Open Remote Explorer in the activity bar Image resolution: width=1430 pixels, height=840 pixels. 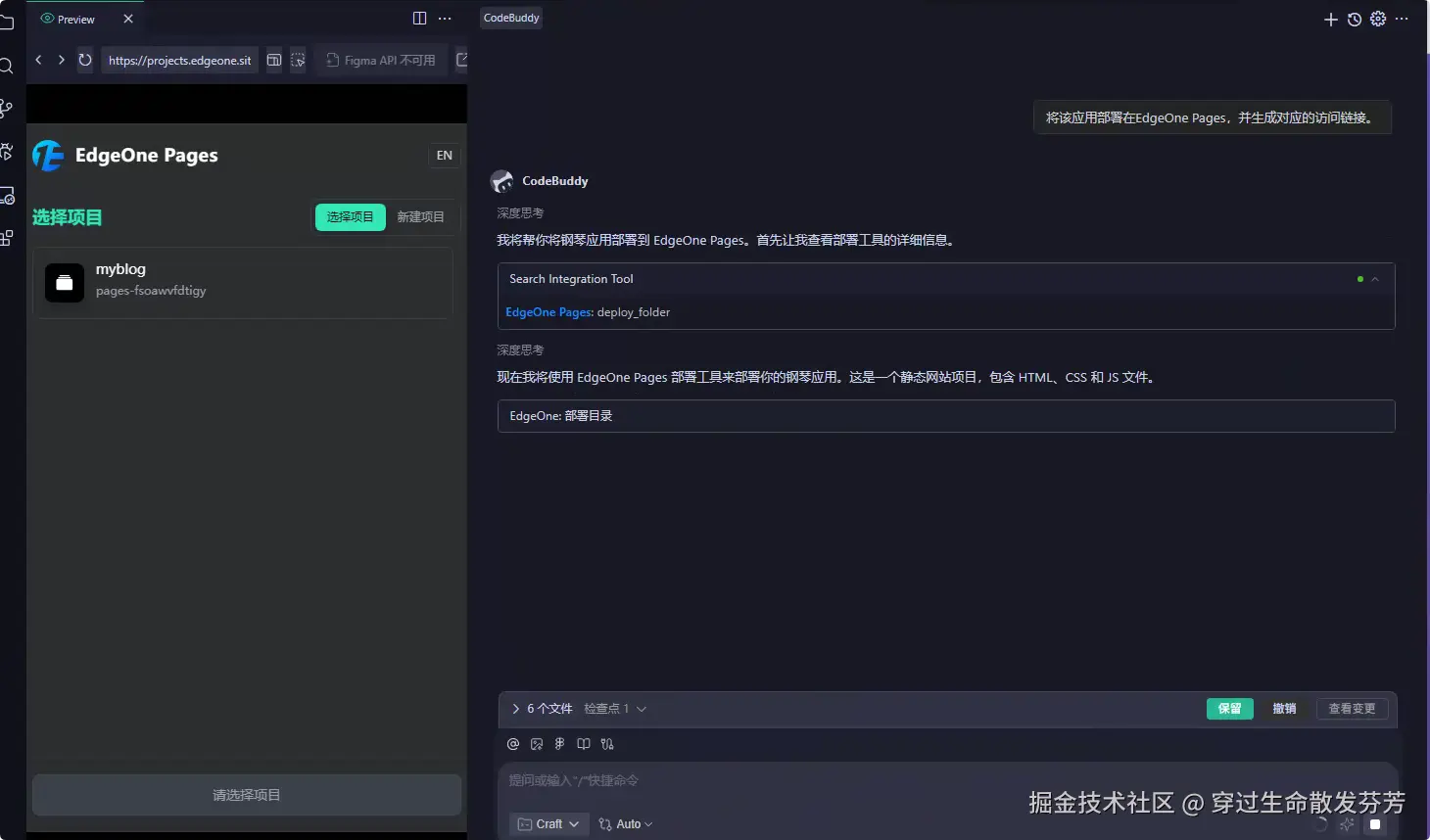tap(6, 196)
